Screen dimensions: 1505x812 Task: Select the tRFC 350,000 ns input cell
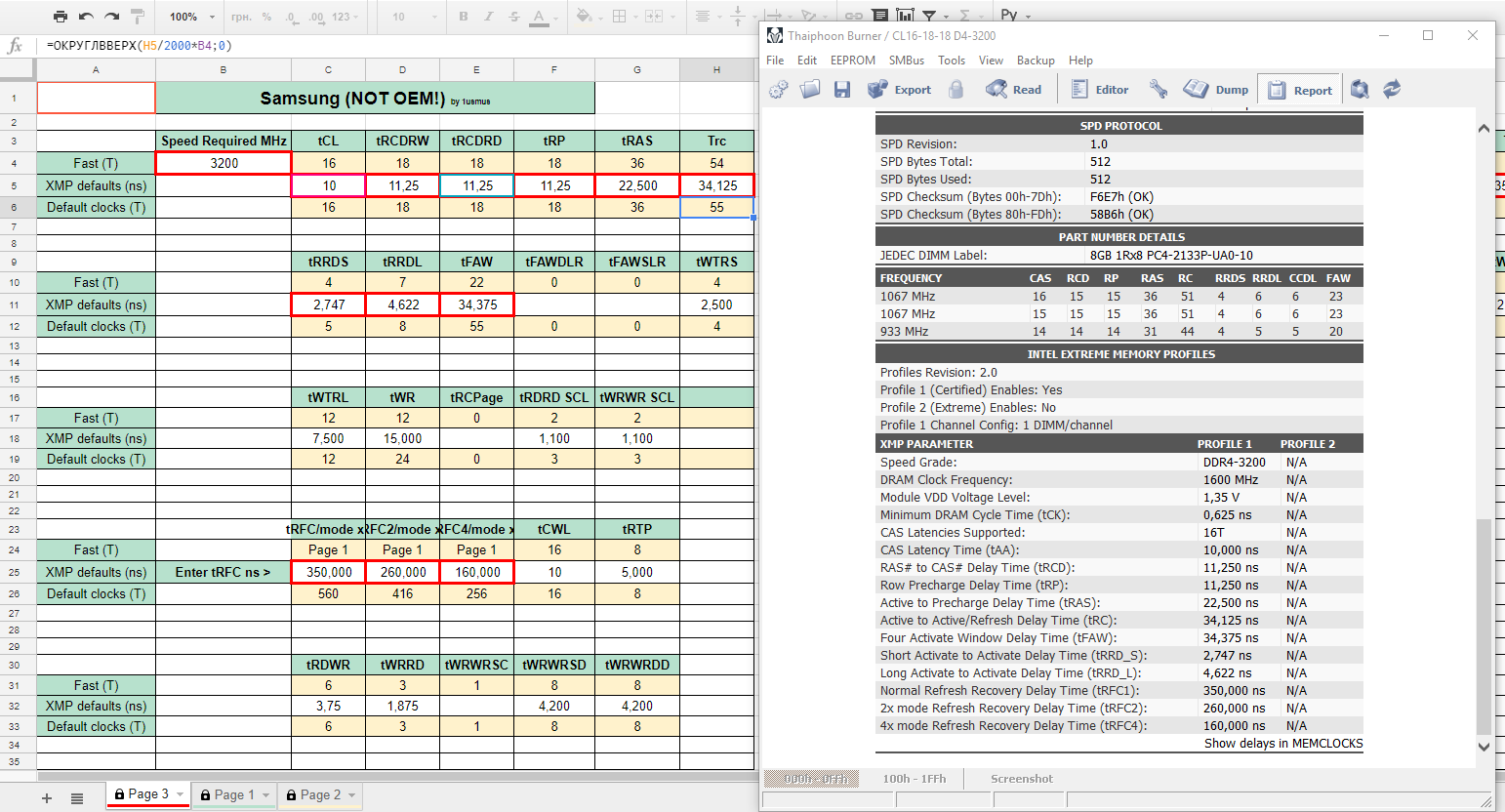[328, 572]
